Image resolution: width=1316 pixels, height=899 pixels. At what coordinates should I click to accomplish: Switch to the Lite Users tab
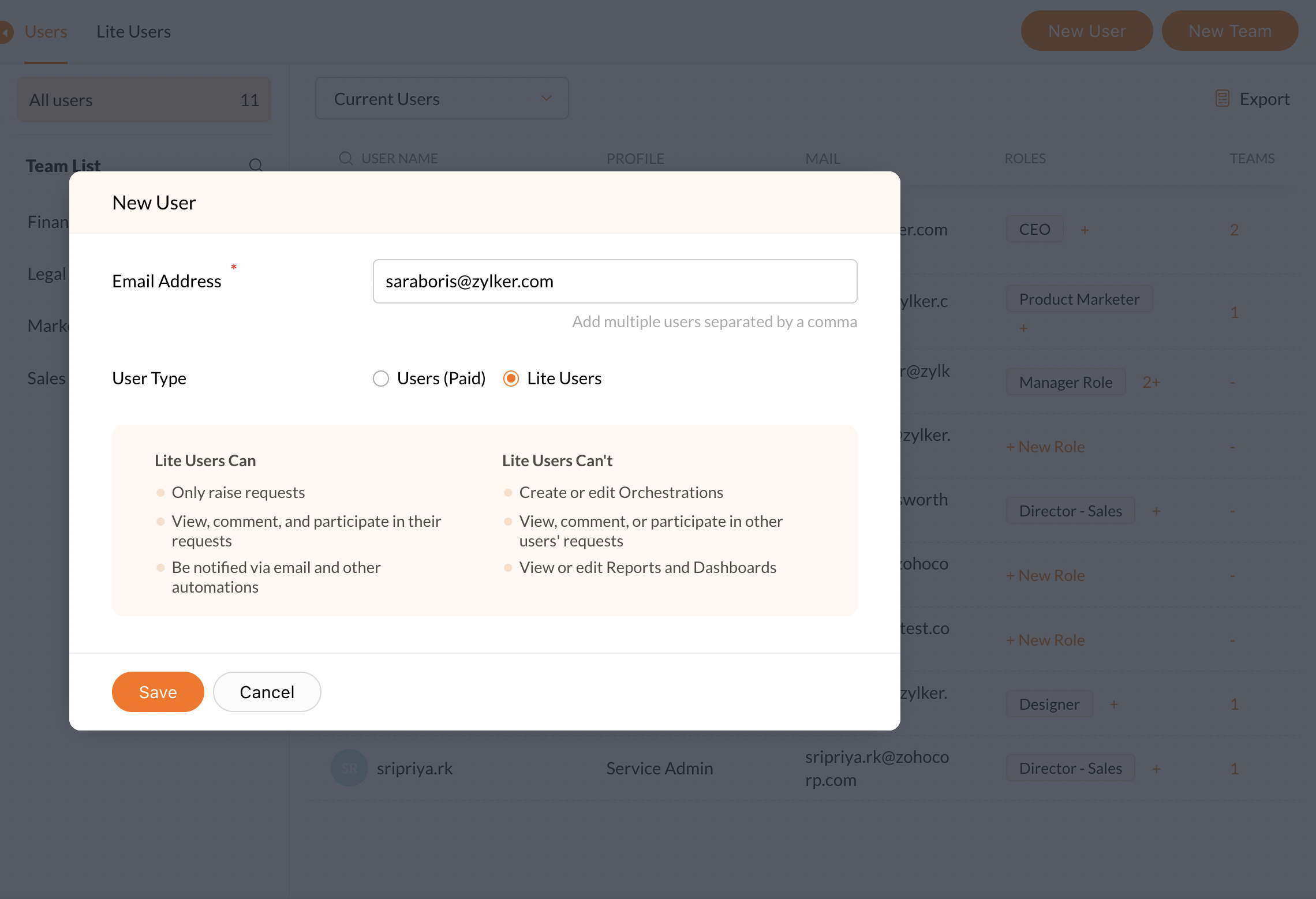click(x=133, y=32)
